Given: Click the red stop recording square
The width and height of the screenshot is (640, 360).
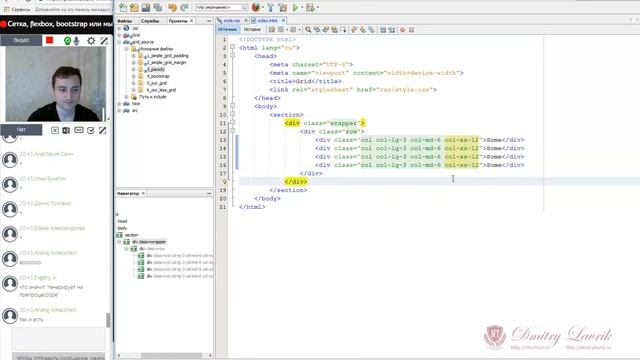Looking at the screenshot, I should pyautogui.click(x=49, y=40).
